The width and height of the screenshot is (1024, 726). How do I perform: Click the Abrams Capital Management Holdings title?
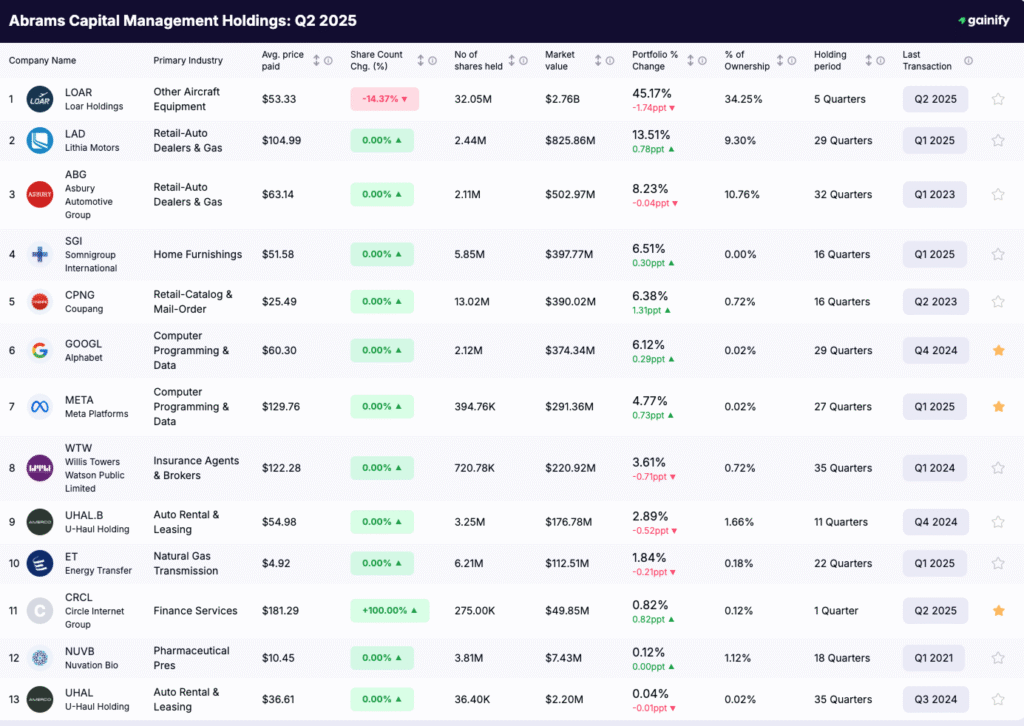[x=183, y=21]
